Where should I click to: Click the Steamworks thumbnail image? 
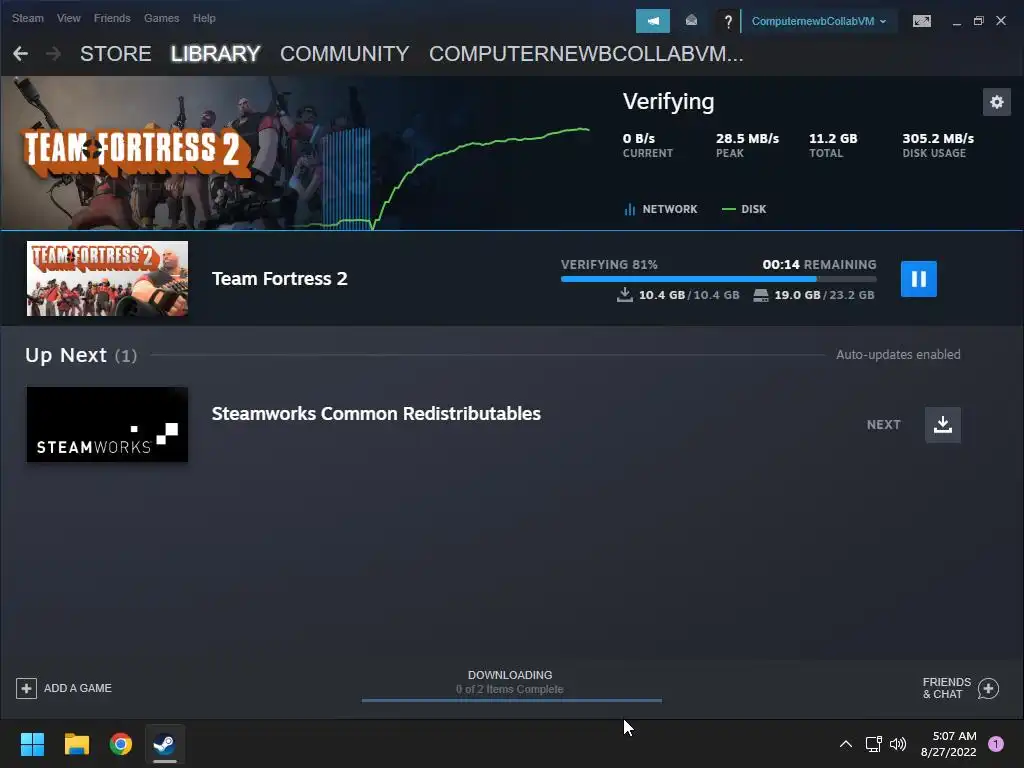click(x=107, y=424)
